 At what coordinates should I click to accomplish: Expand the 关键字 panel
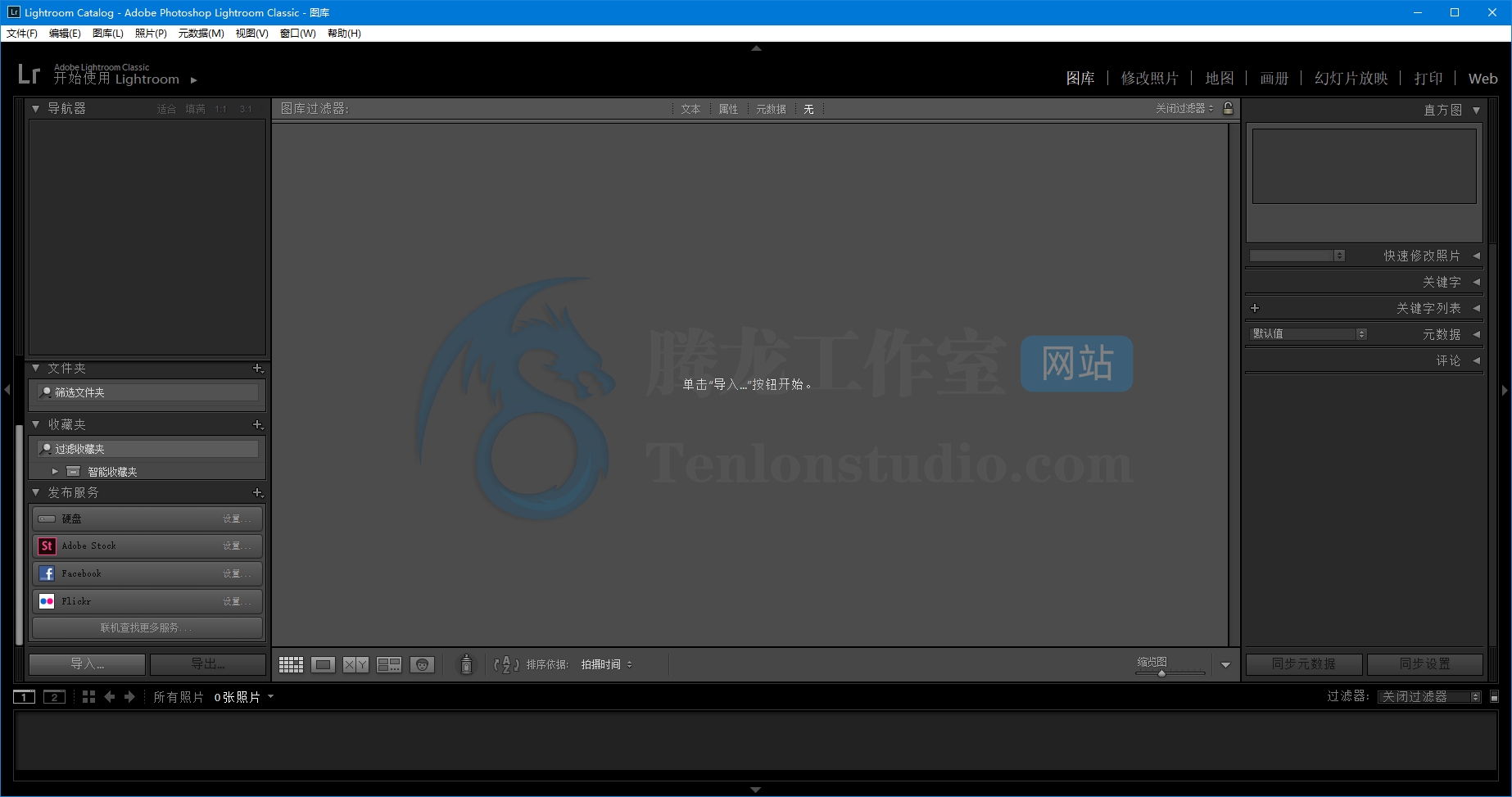point(1476,282)
